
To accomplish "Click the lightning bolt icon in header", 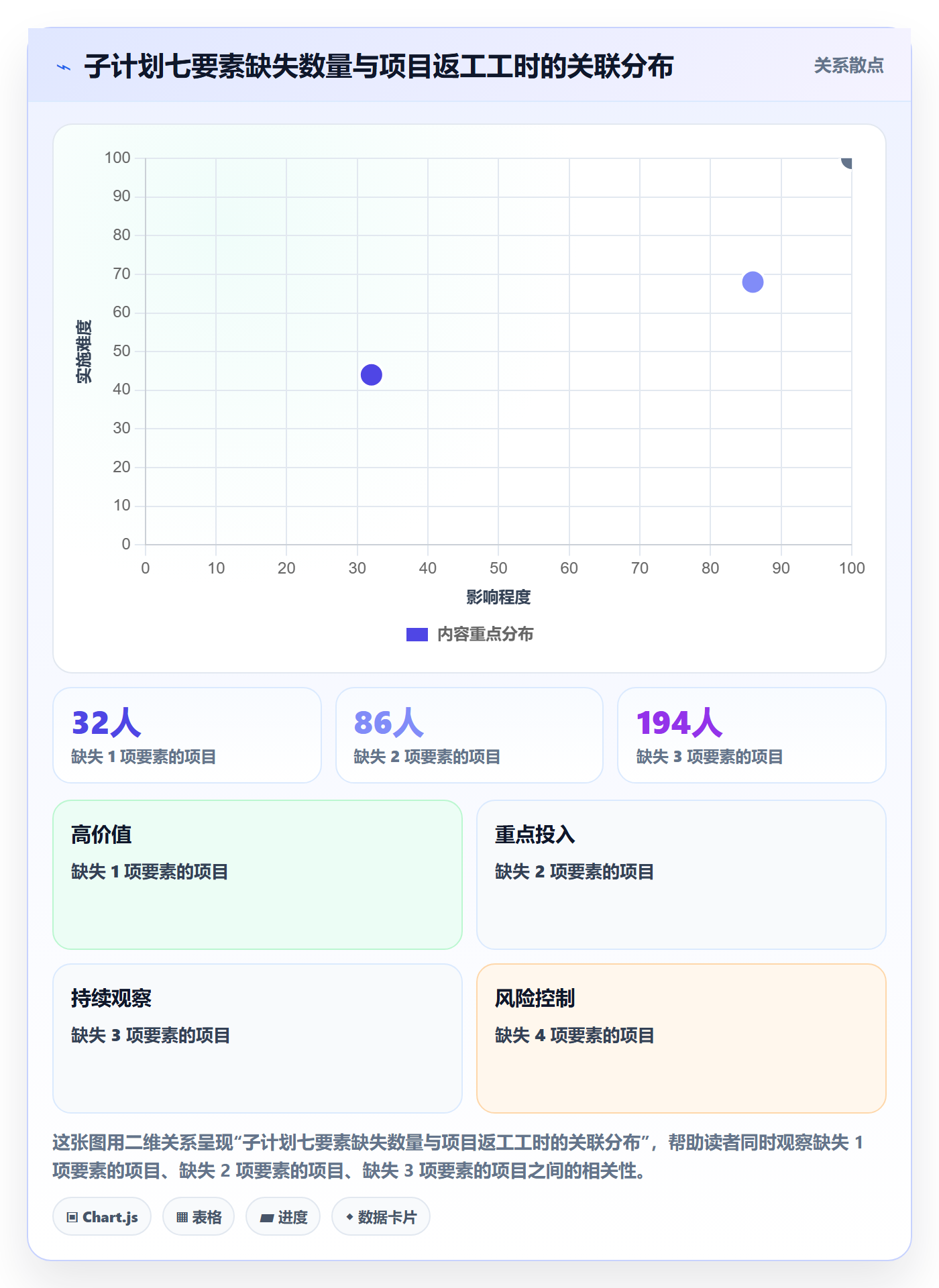I will tap(64, 67).
